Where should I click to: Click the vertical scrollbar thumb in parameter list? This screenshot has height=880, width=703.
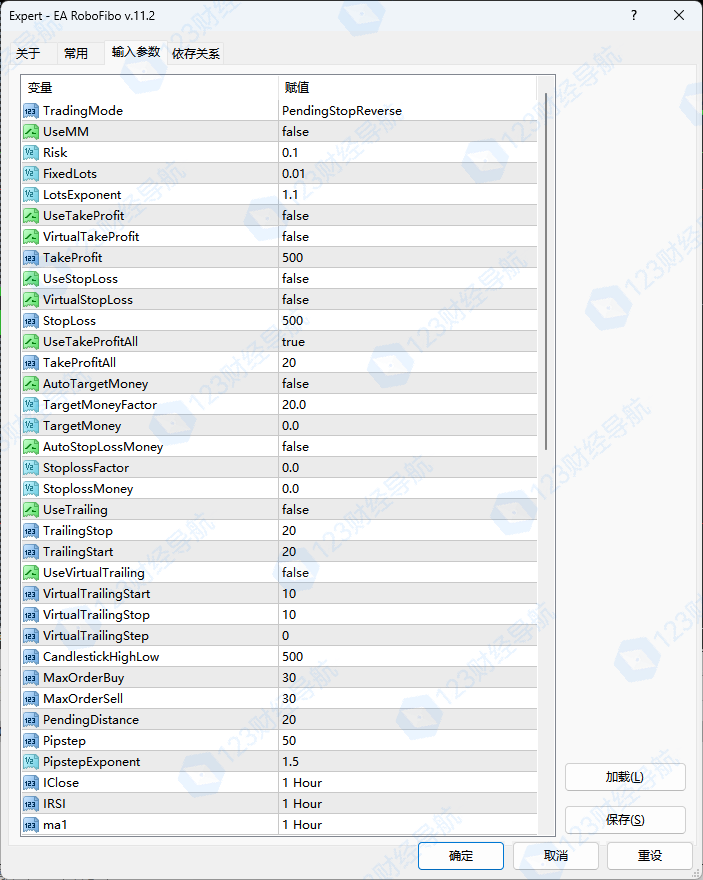(x=546, y=271)
